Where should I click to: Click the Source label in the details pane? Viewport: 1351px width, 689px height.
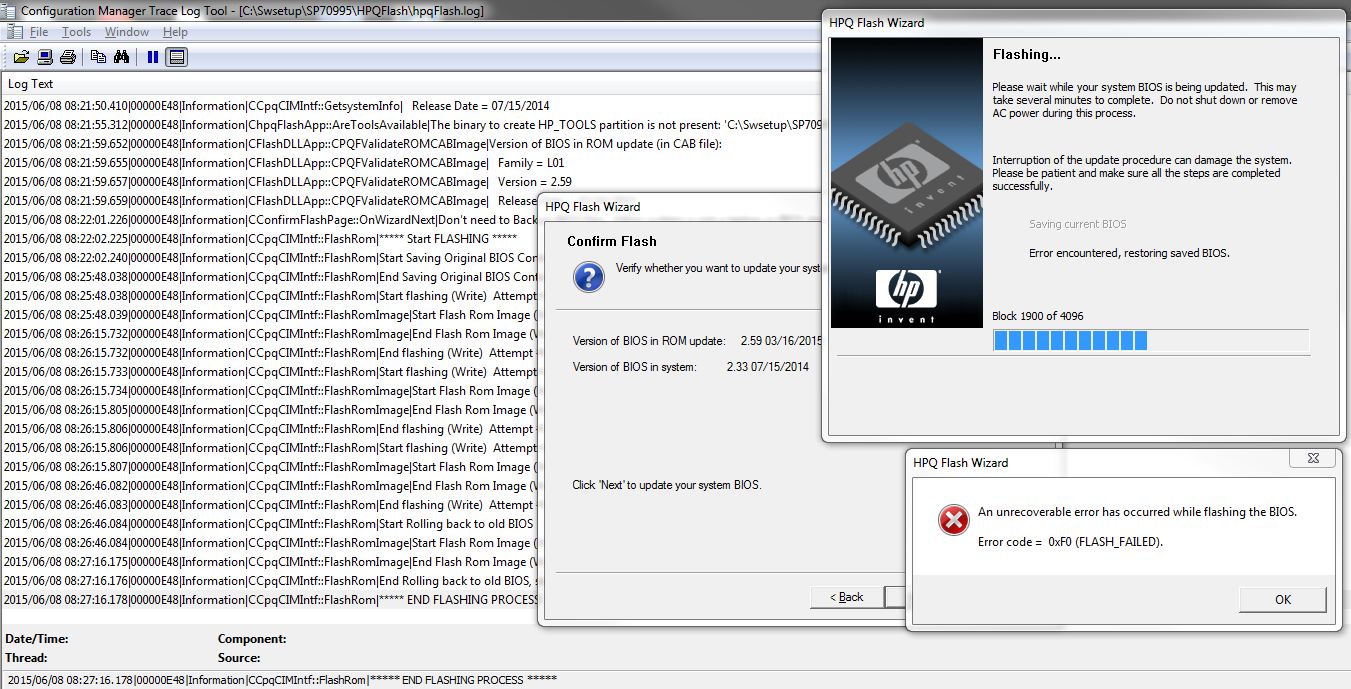pos(239,658)
